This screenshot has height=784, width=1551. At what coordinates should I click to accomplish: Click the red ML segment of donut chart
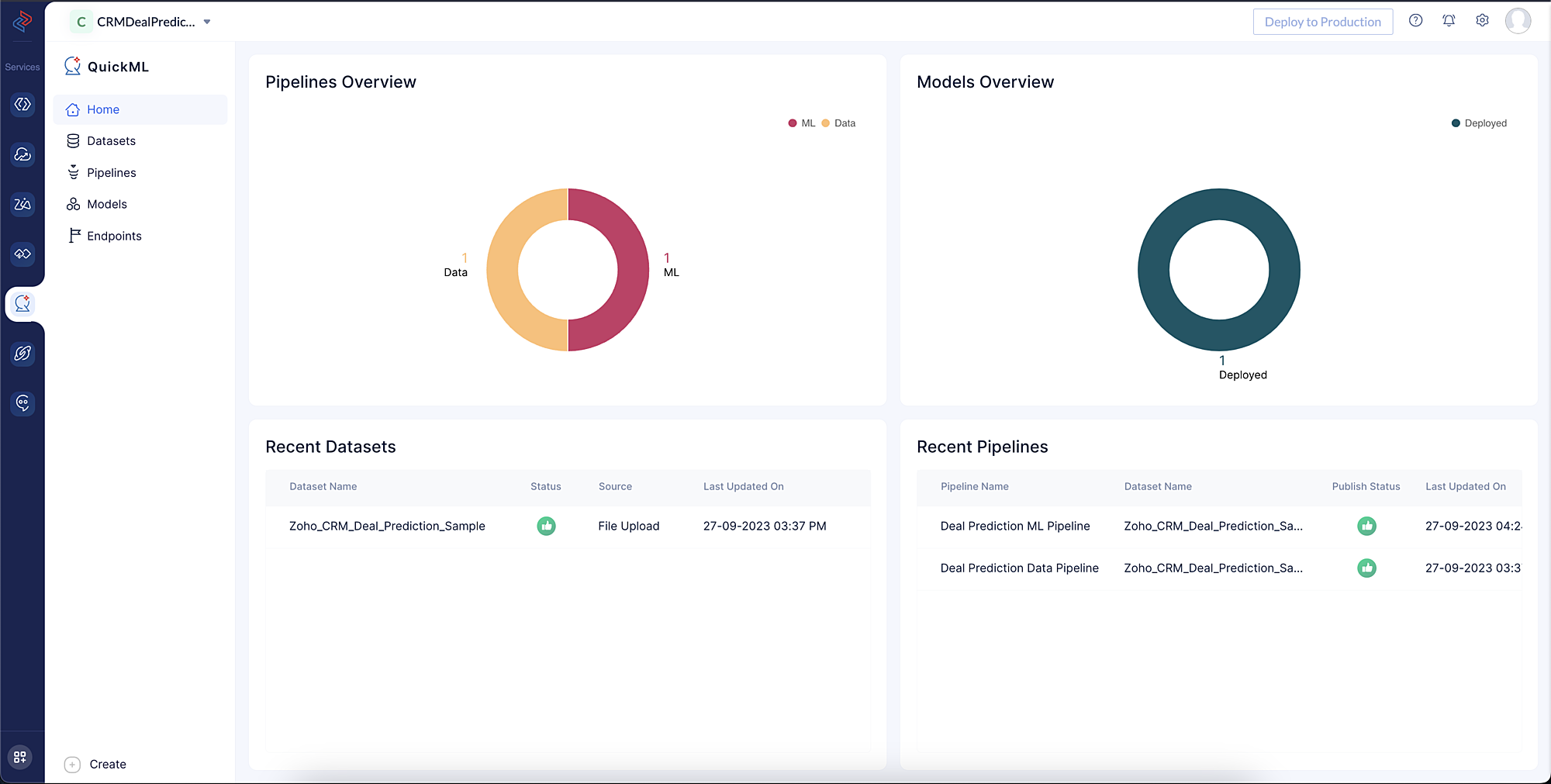tap(632, 270)
